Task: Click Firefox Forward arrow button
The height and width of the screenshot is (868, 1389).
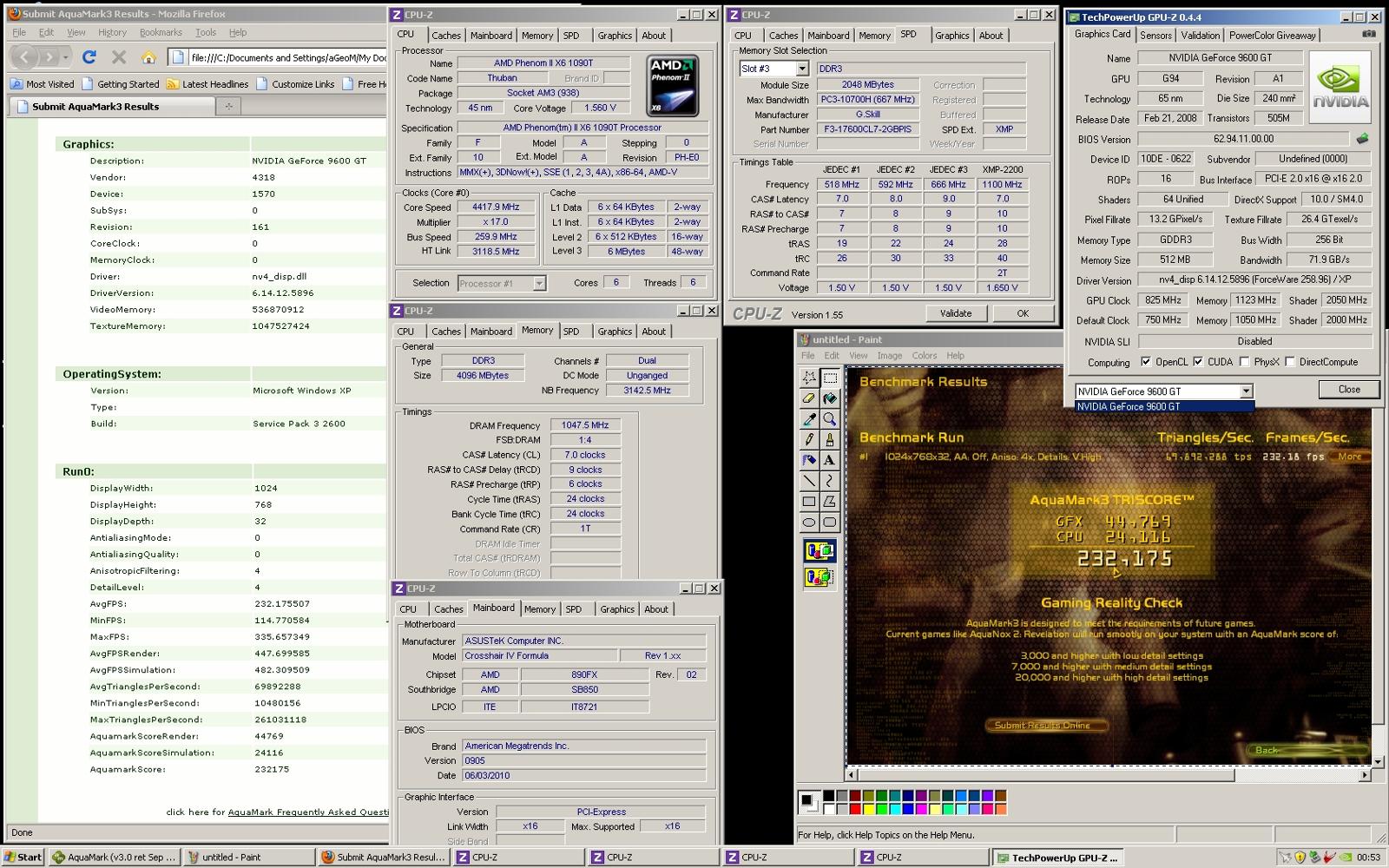Action: tap(50, 57)
